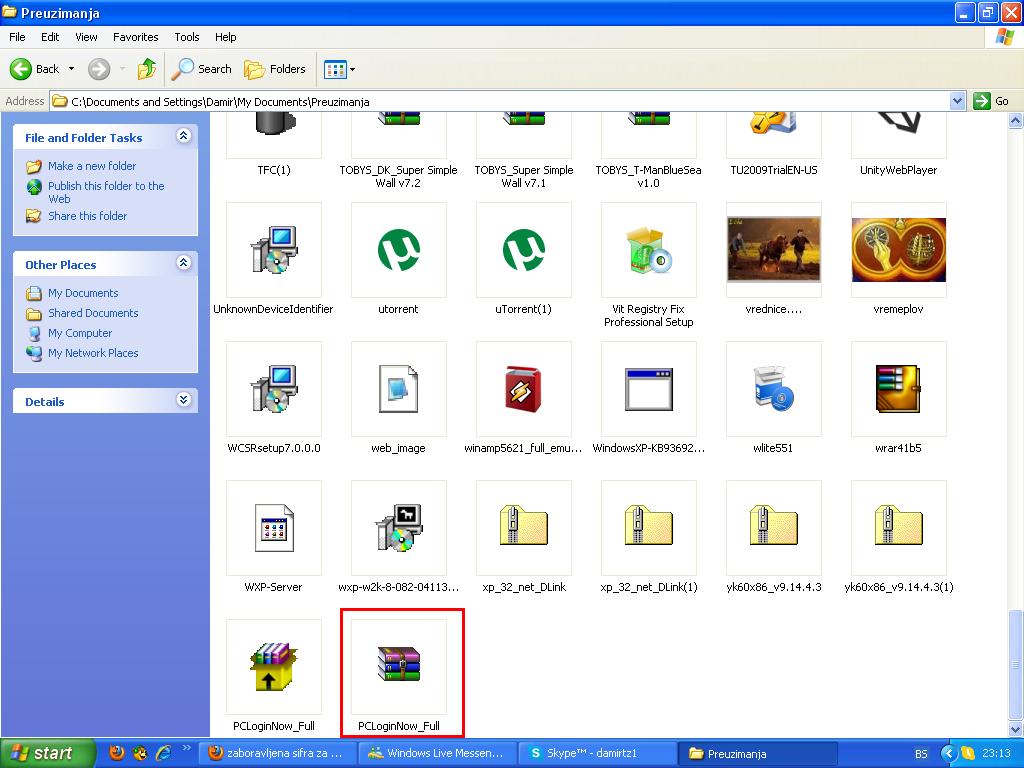Open My Computer link
Image resolution: width=1024 pixels, height=768 pixels.
click(80, 333)
